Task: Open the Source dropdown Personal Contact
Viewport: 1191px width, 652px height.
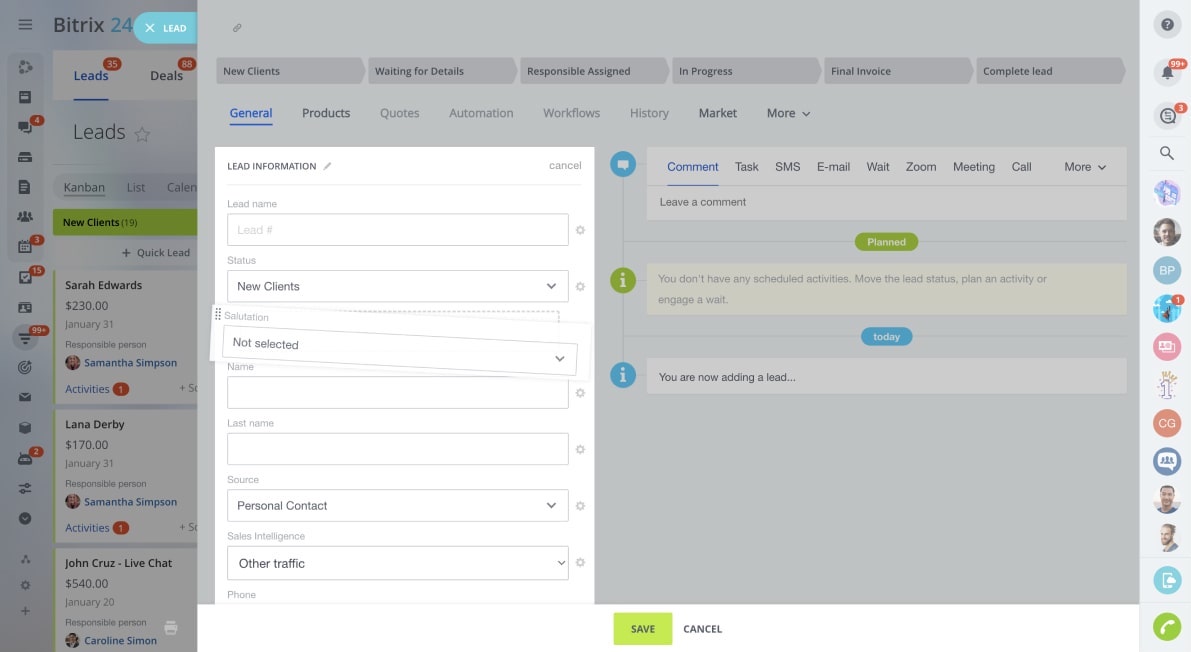Action: [397, 506]
